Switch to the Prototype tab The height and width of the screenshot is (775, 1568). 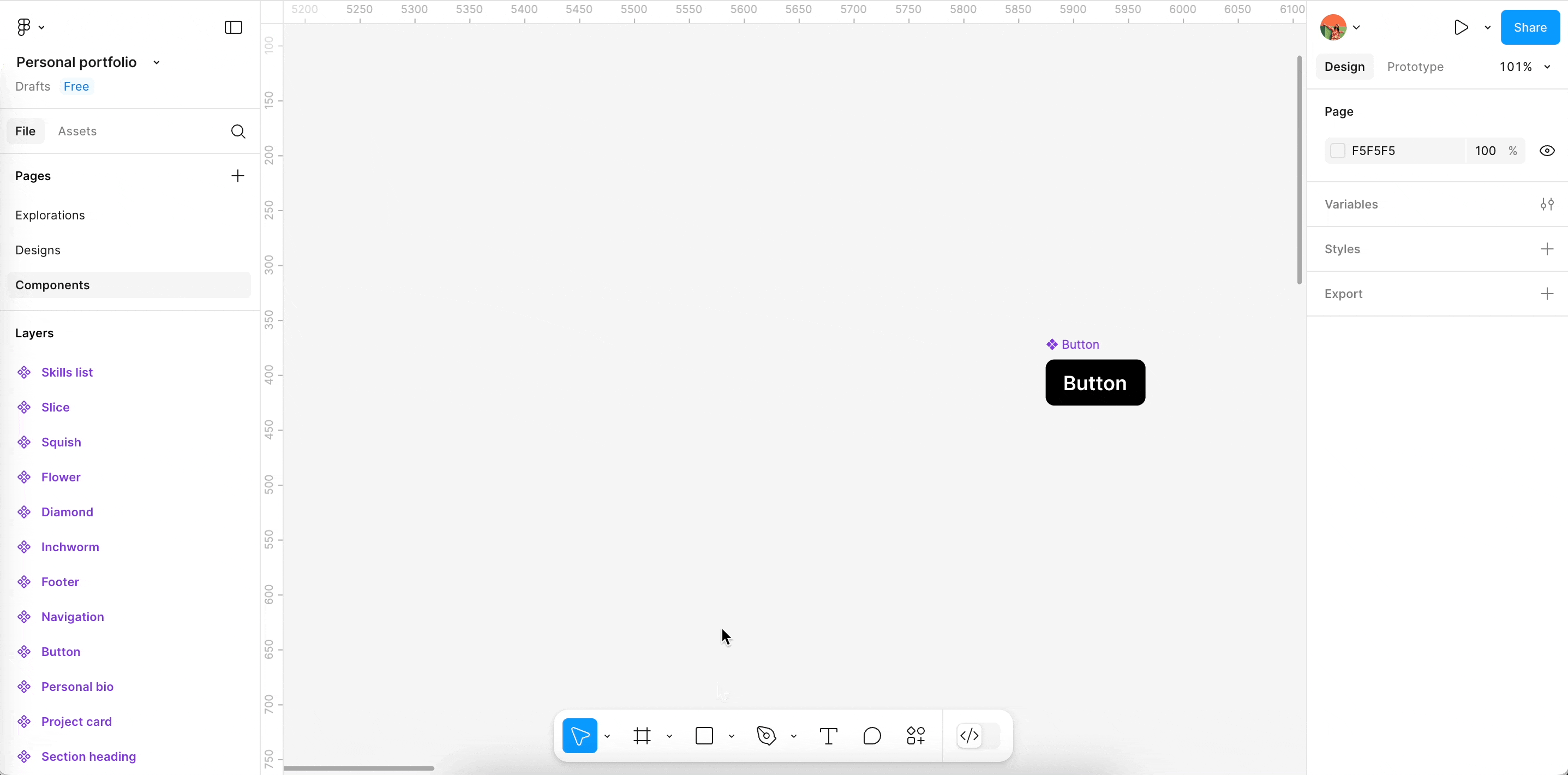[x=1415, y=67]
